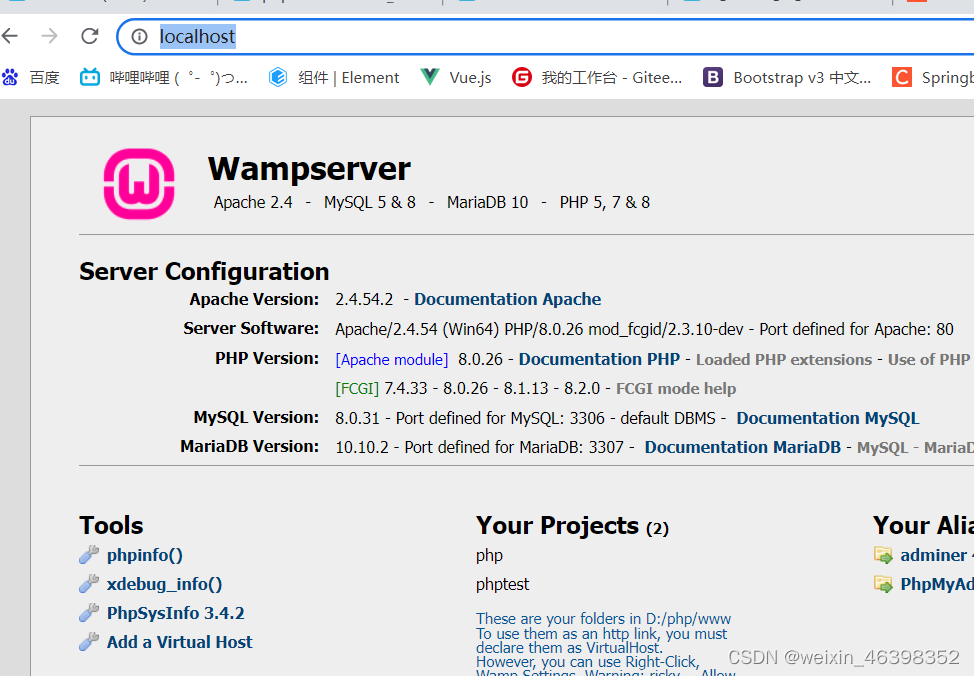Click the Vue.js logo bookmark icon
Screen dimensions: 974x676
[x=430, y=77]
